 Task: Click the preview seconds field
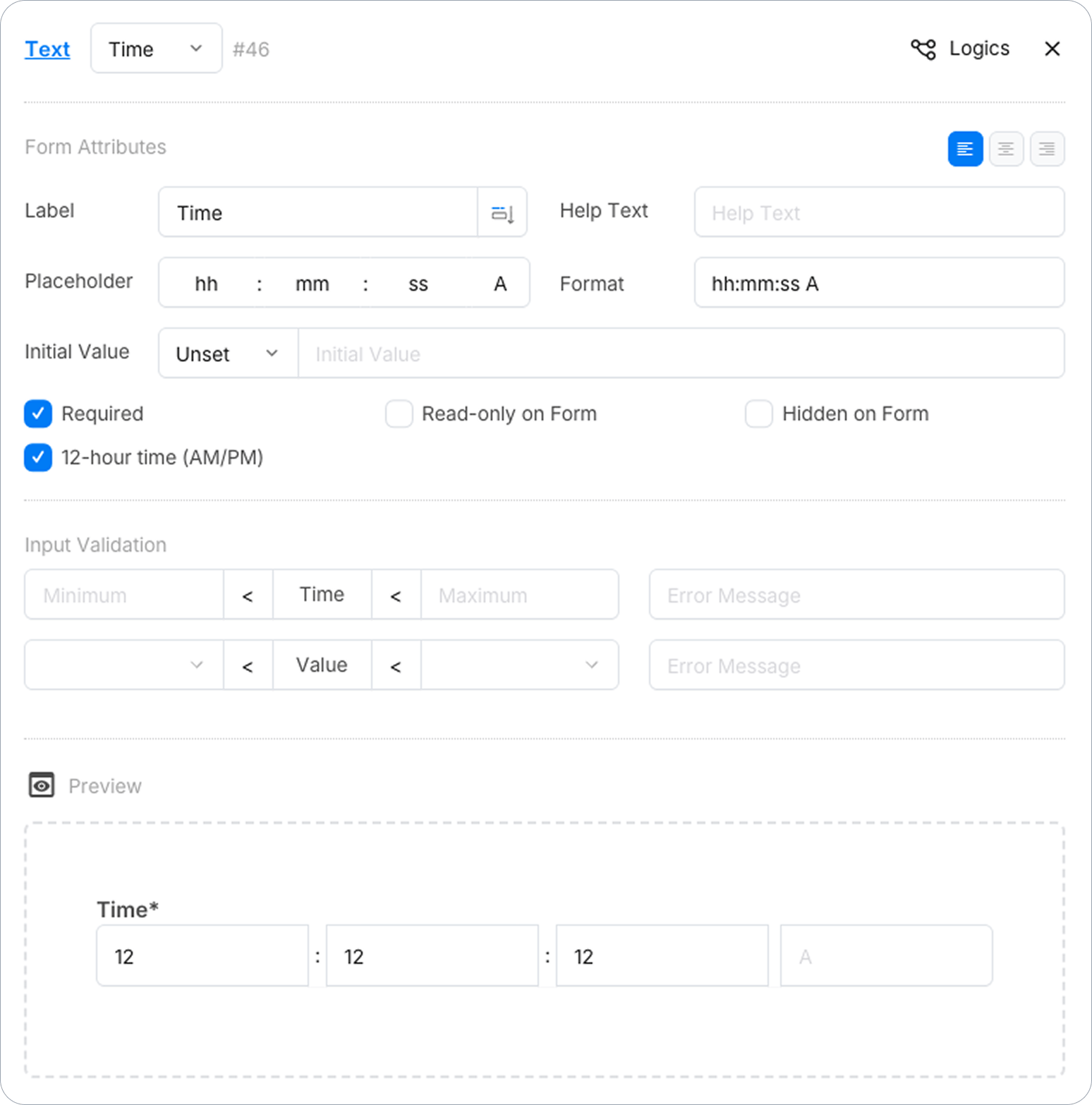662,956
